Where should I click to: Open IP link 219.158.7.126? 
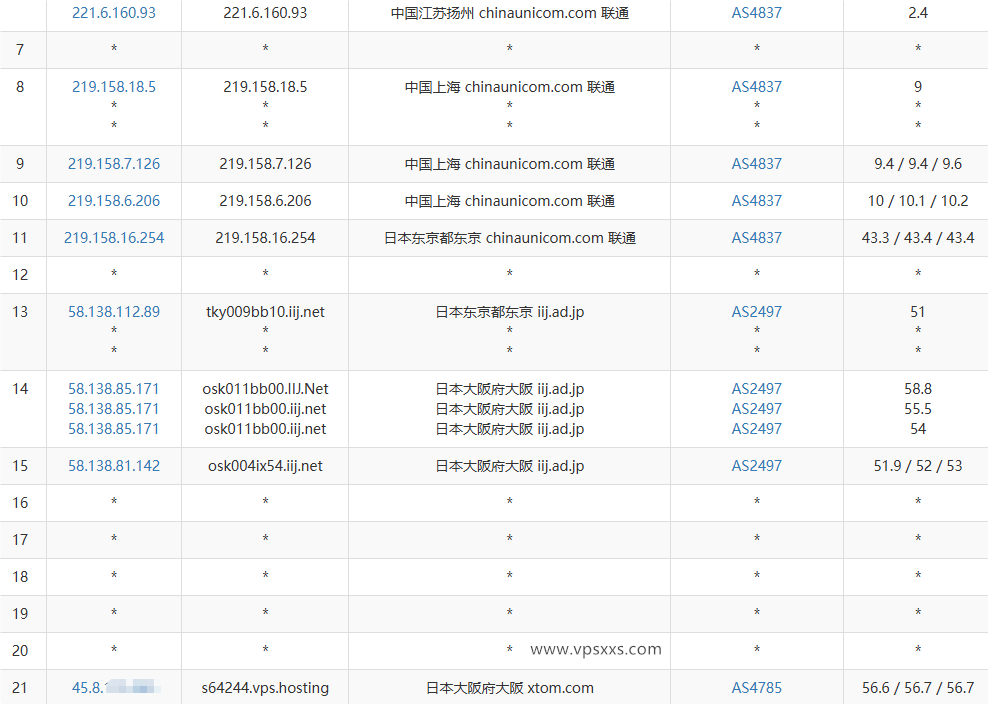coord(114,164)
